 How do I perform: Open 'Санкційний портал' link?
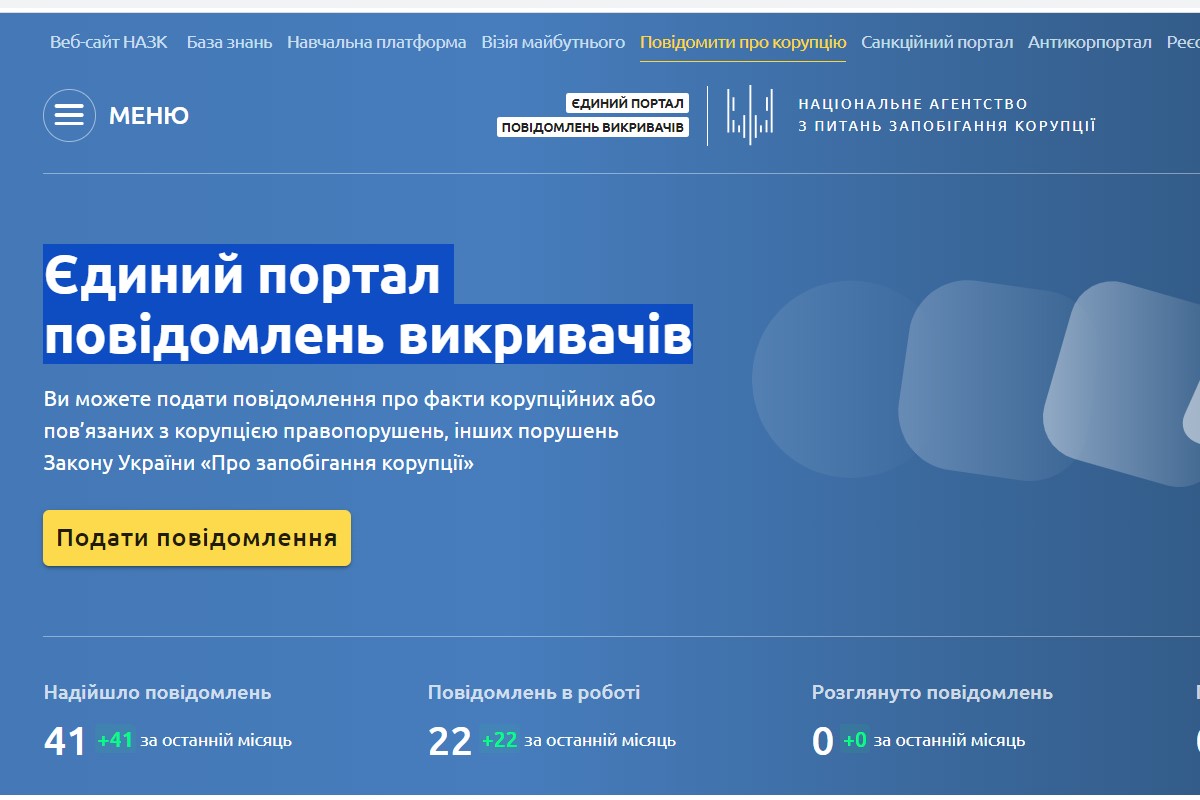(937, 42)
